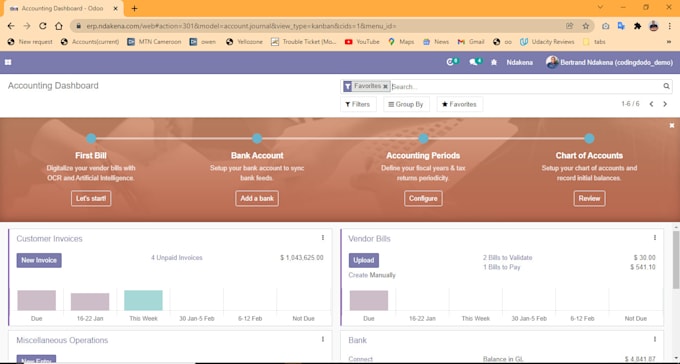Click the Configure button
This screenshot has height=364, width=680.
[x=423, y=198]
